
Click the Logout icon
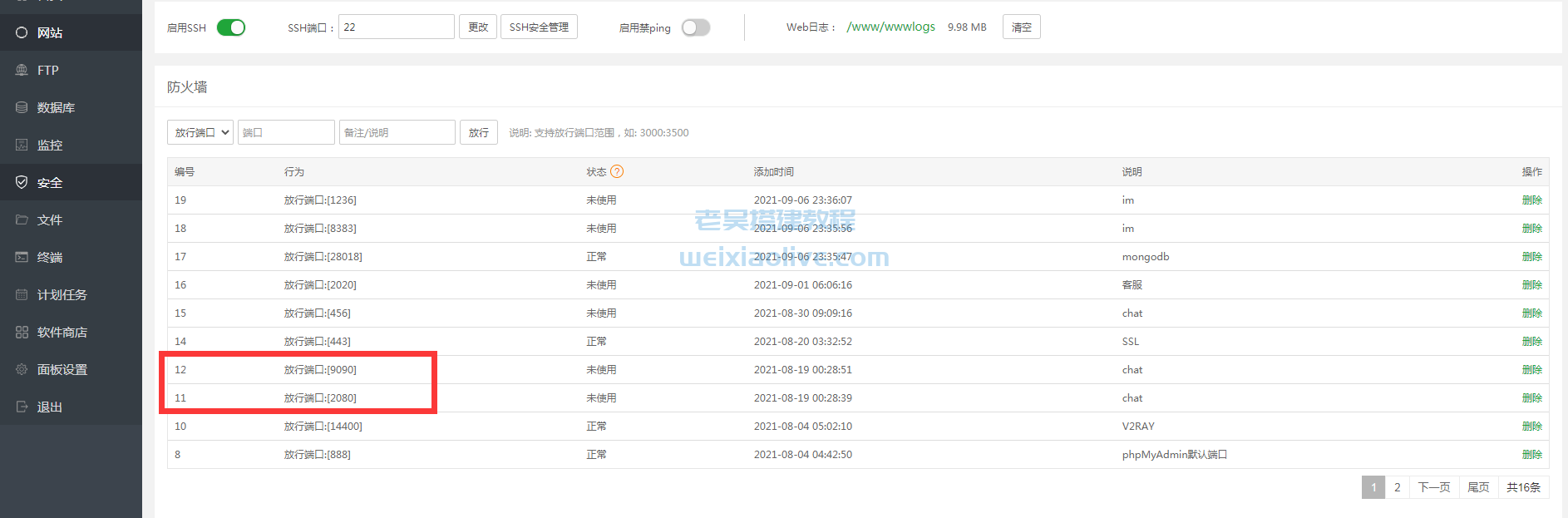pyautogui.click(x=22, y=407)
